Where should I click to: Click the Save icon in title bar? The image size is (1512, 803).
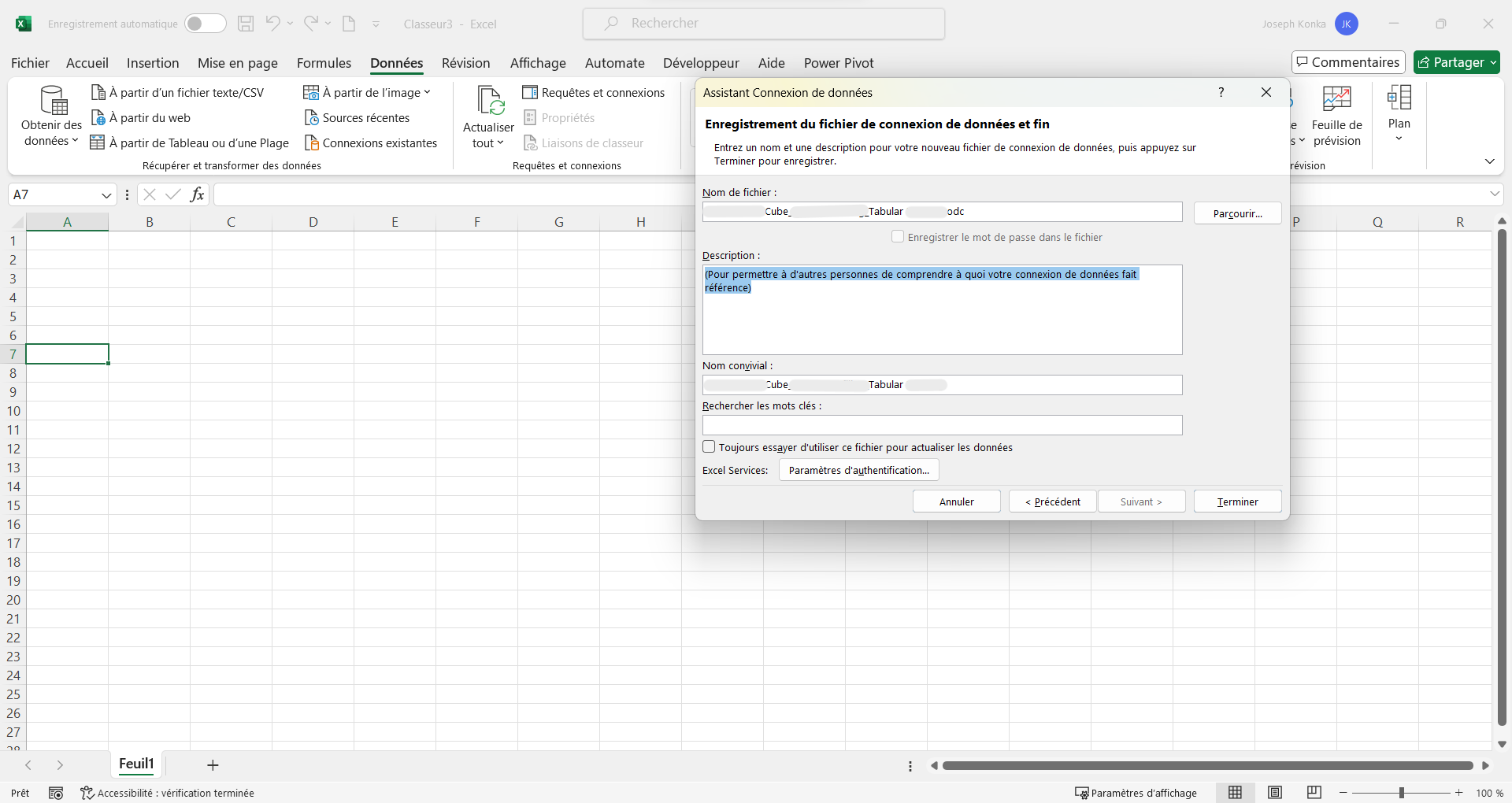[x=246, y=24]
